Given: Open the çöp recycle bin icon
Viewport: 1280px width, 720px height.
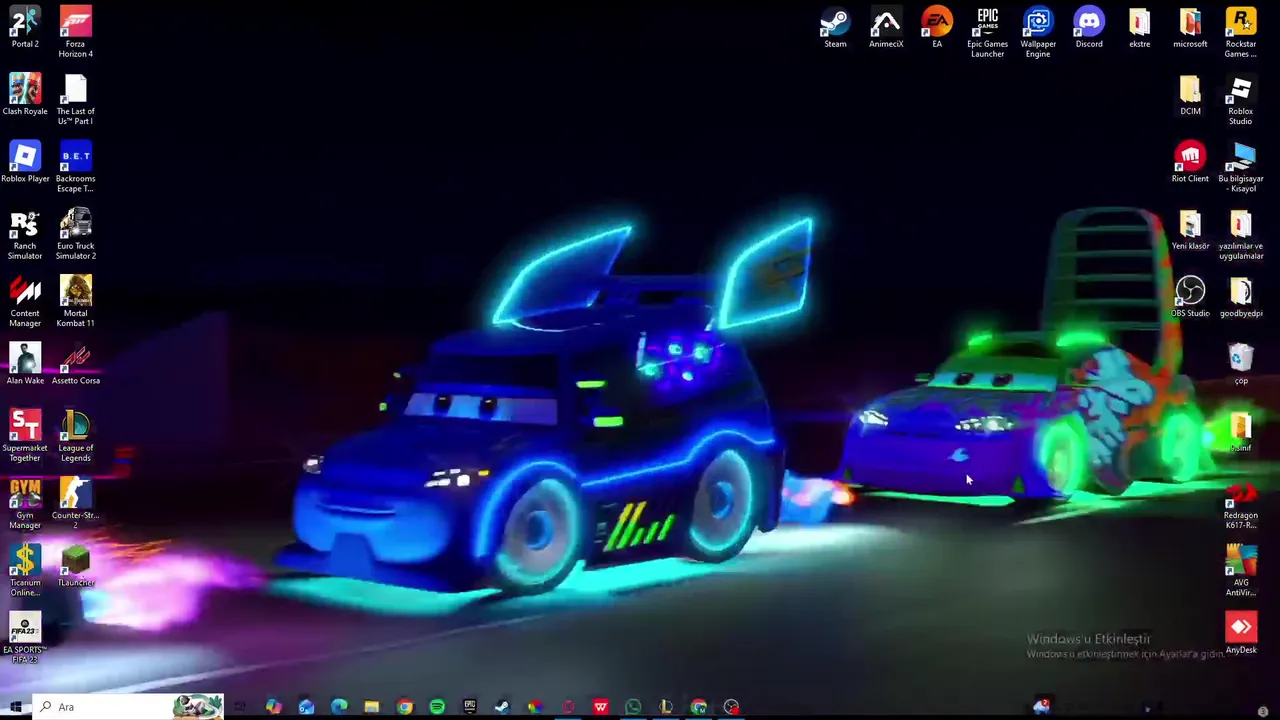Looking at the screenshot, I should click(x=1241, y=363).
